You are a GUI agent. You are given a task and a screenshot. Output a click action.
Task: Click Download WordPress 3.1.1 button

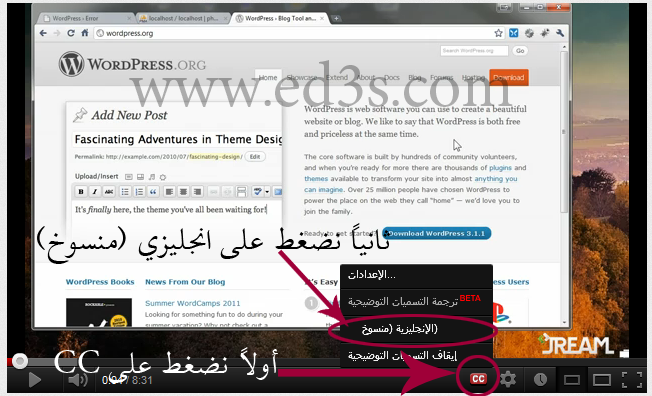coord(436,233)
